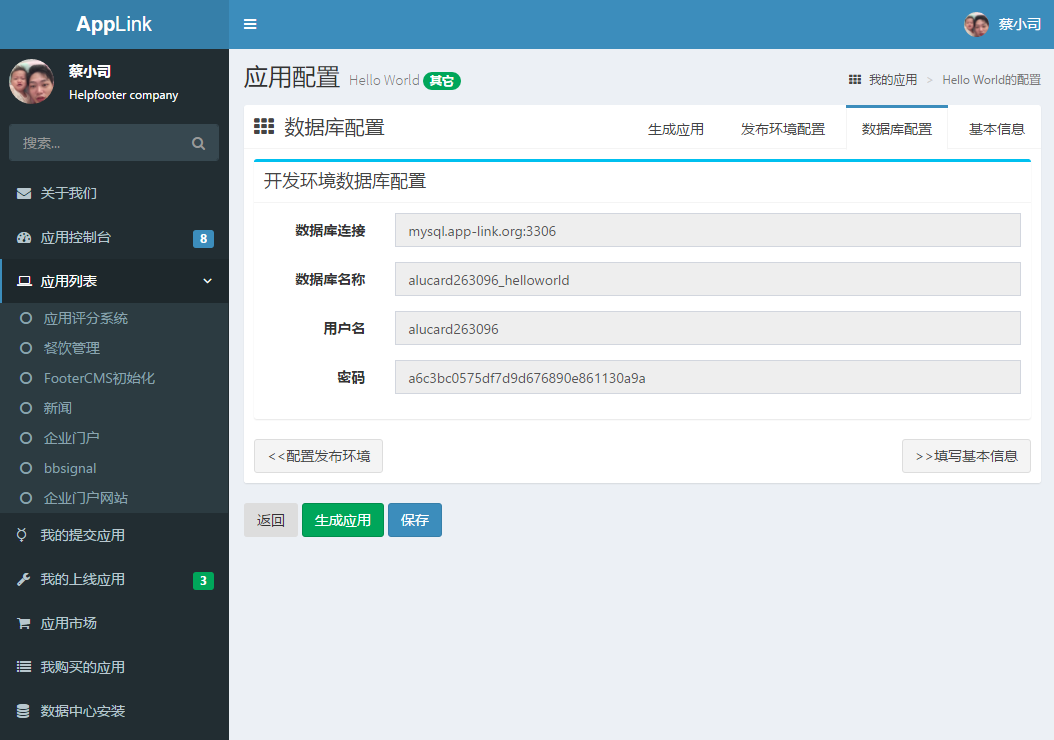The height and width of the screenshot is (740, 1054).
Task: Open the bbsignal app entry
Action: (x=114, y=468)
